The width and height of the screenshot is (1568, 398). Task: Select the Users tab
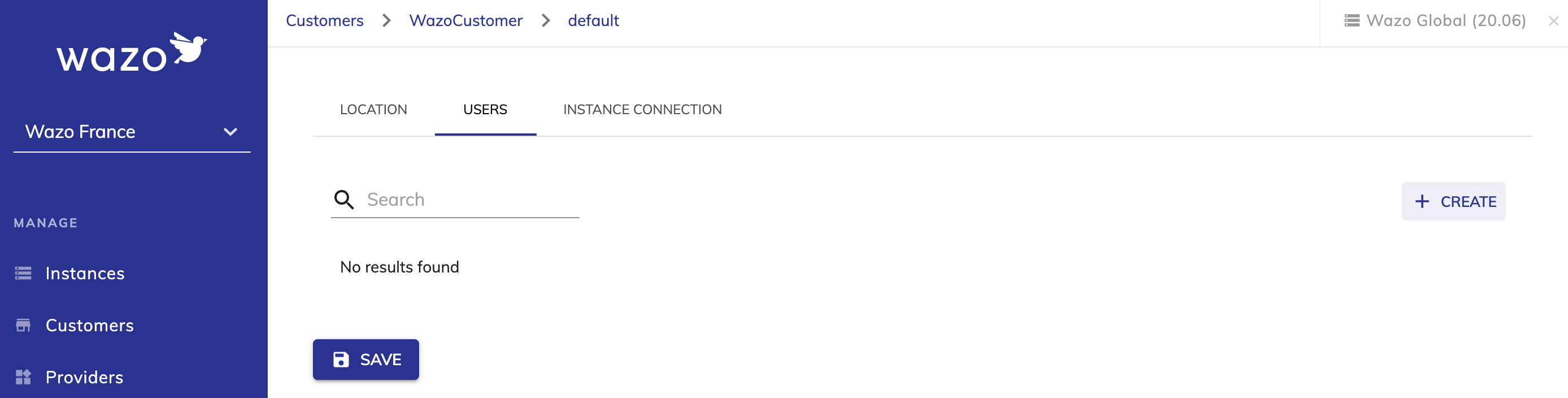coord(485,110)
